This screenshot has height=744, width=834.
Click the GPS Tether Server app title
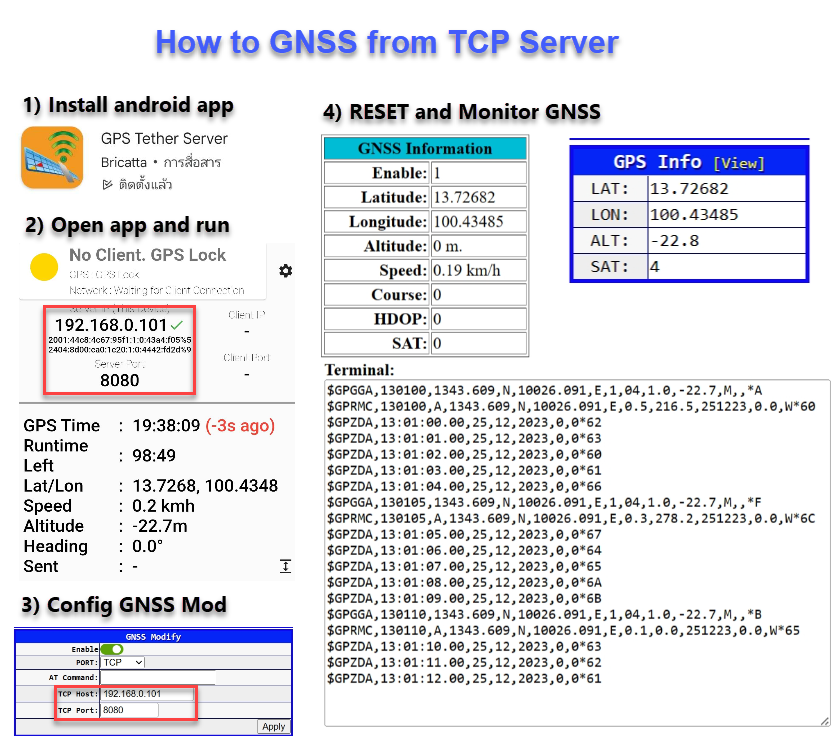coord(164,138)
